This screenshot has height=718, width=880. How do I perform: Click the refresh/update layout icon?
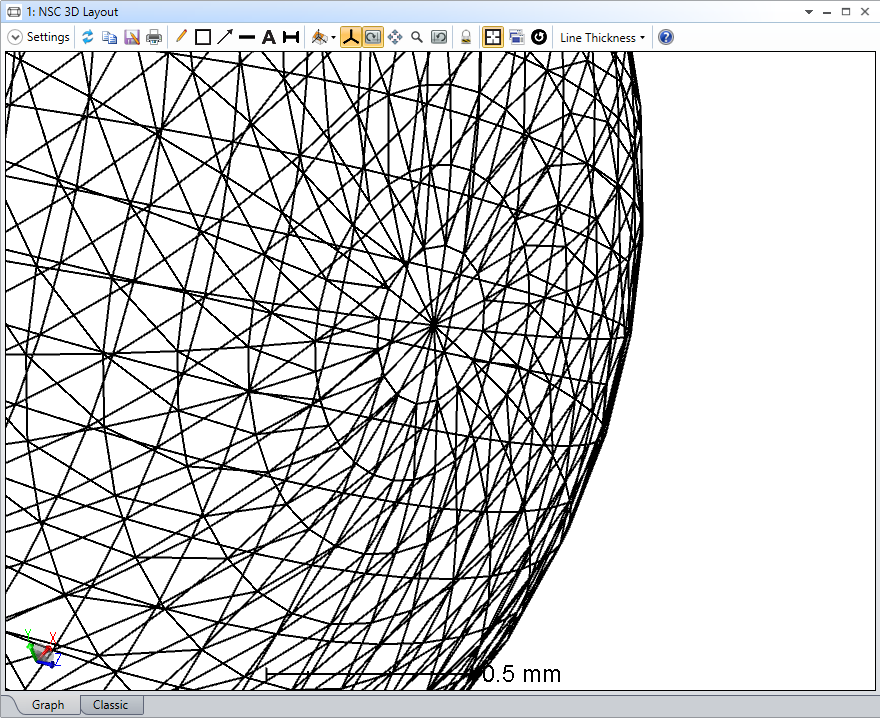tap(88, 37)
